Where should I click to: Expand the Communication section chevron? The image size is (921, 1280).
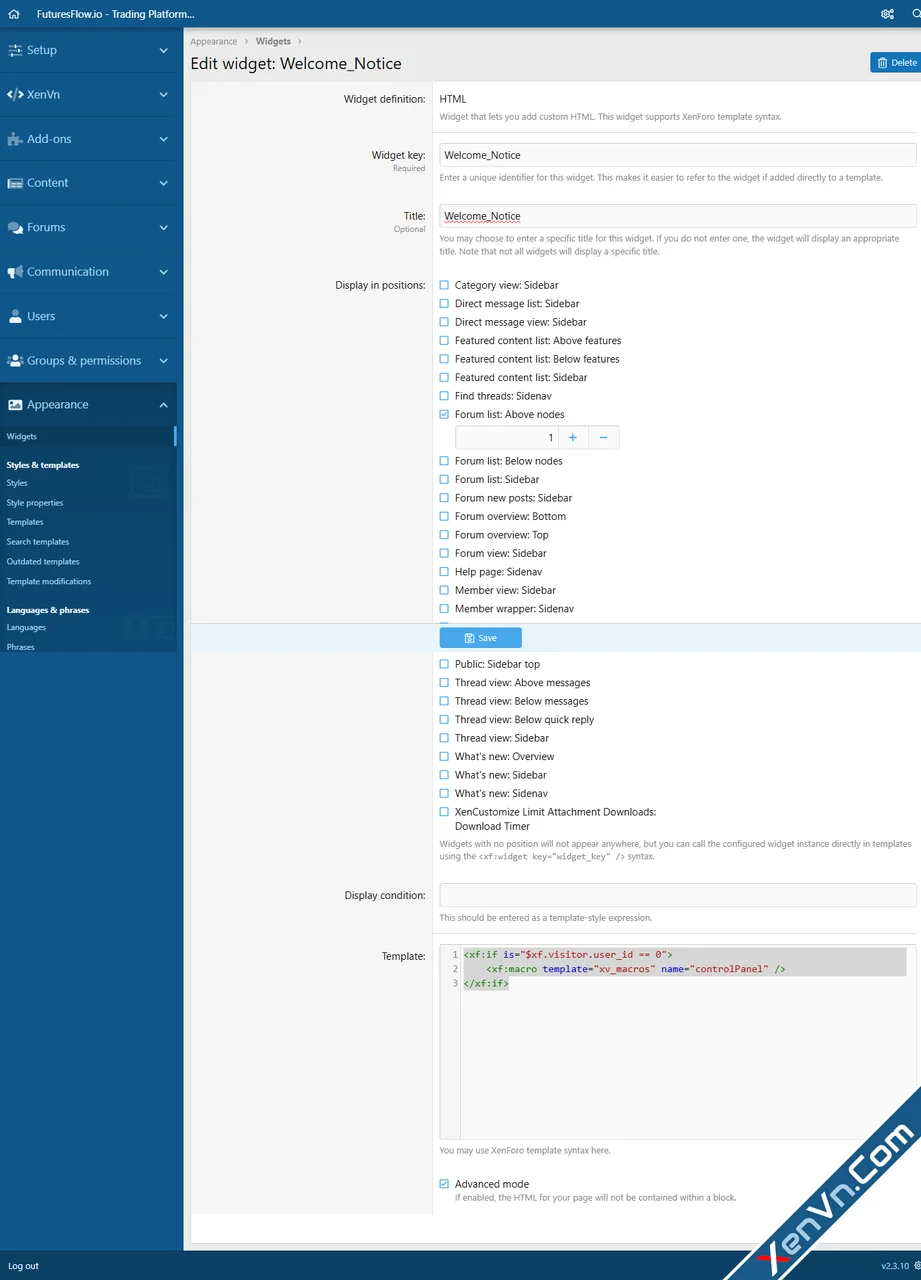(164, 272)
